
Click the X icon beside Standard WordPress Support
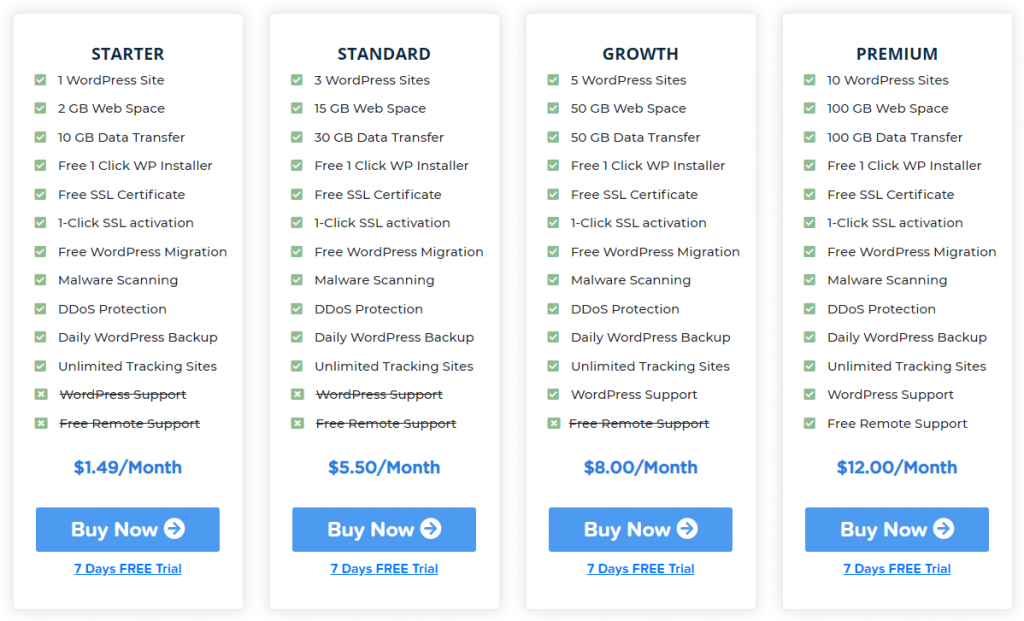[297, 394]
